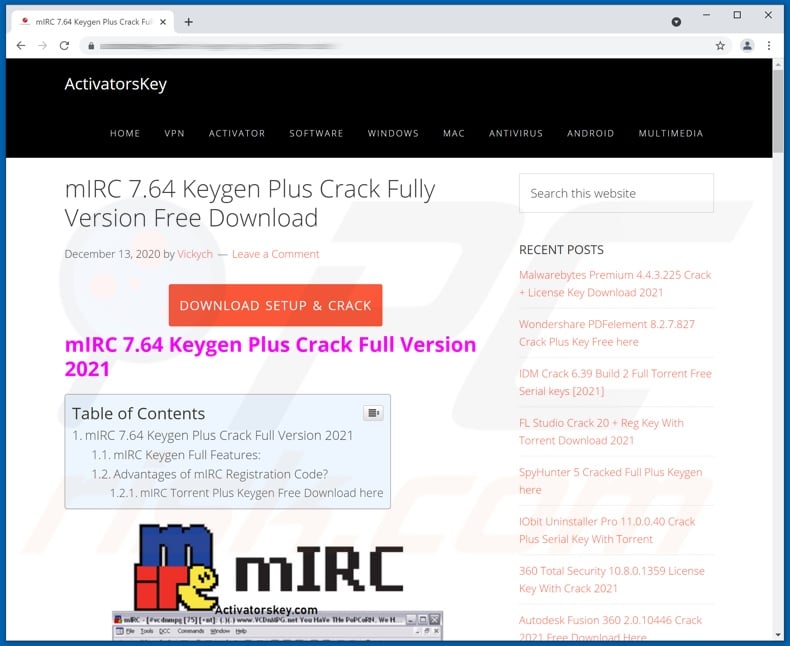Image resolution: width=790 pixels, height=646 pixels.
Task: Minimize the Chrome window
Action: tap(706, 15)
